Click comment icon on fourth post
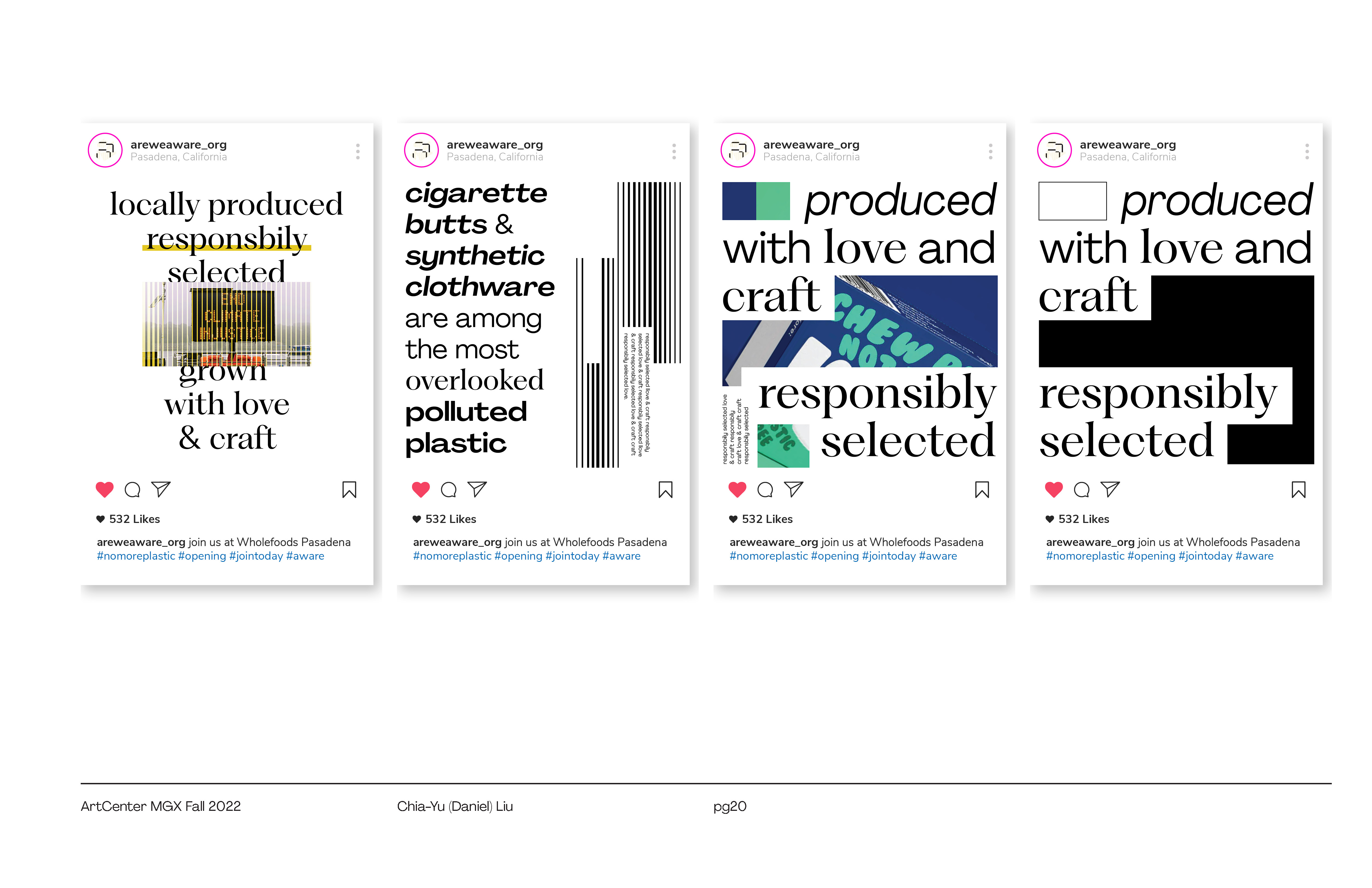Screen dimensions: 1372x888 click(1081, 490)
